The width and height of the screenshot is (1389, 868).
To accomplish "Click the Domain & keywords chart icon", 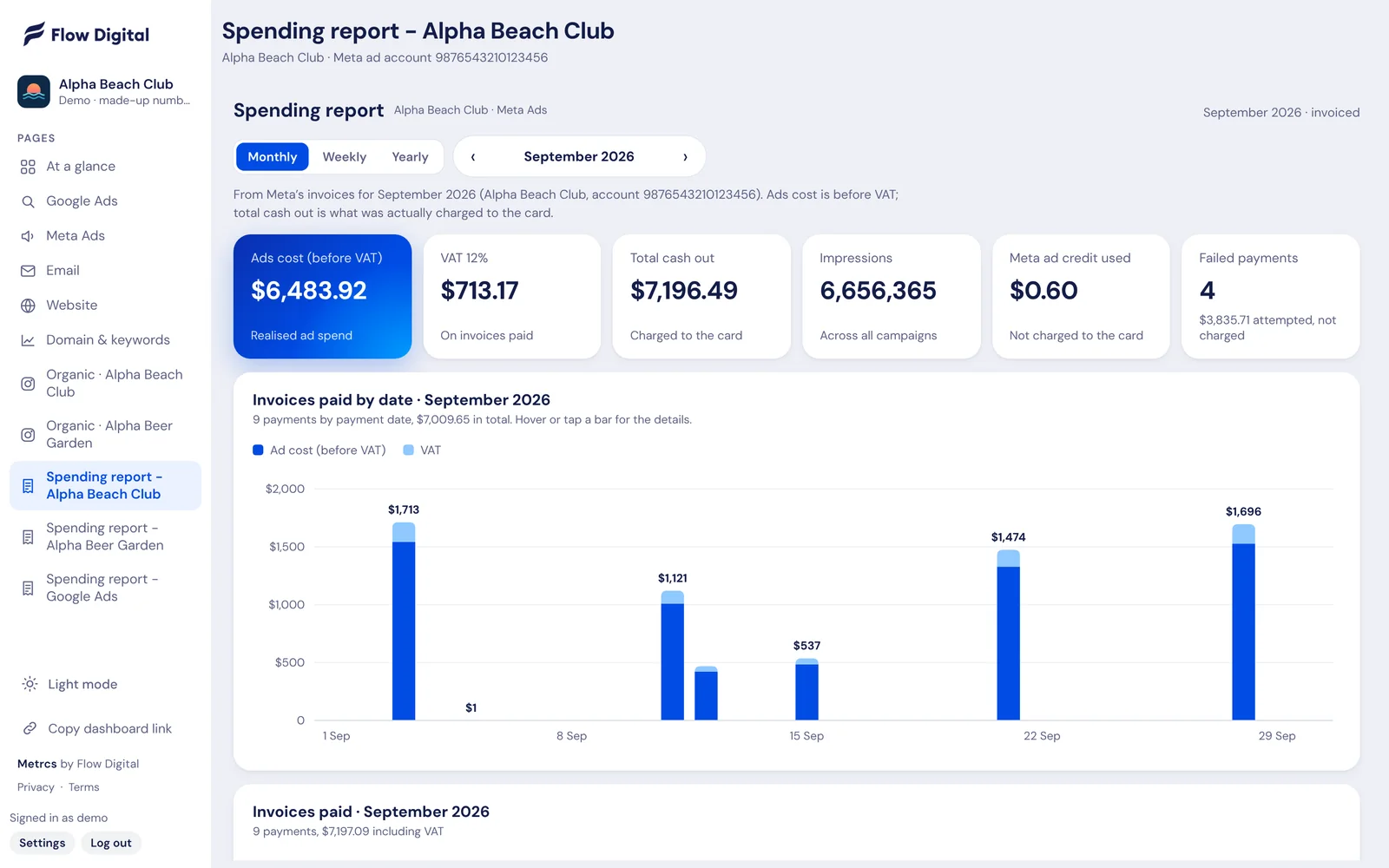I will click(28, 340).
